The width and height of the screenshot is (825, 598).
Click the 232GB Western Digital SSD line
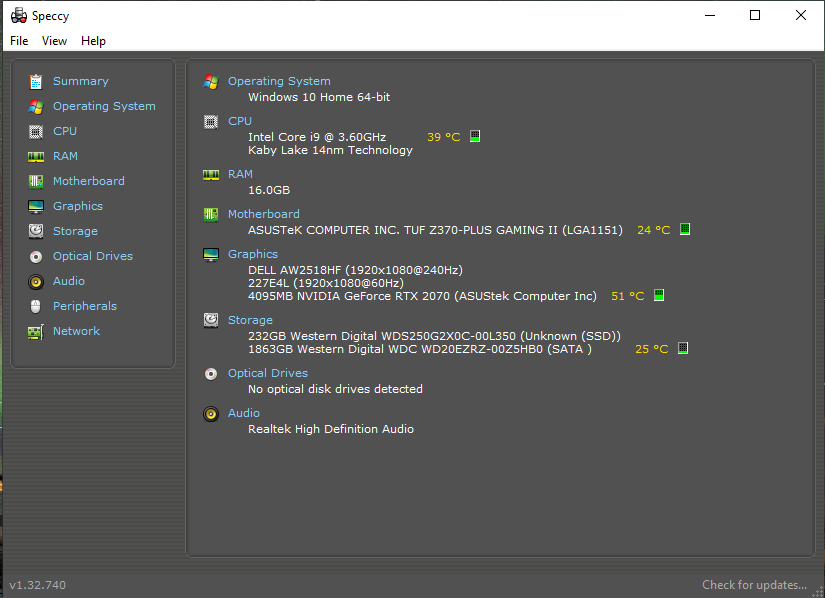pyautogui.click(x=434, y=336)
